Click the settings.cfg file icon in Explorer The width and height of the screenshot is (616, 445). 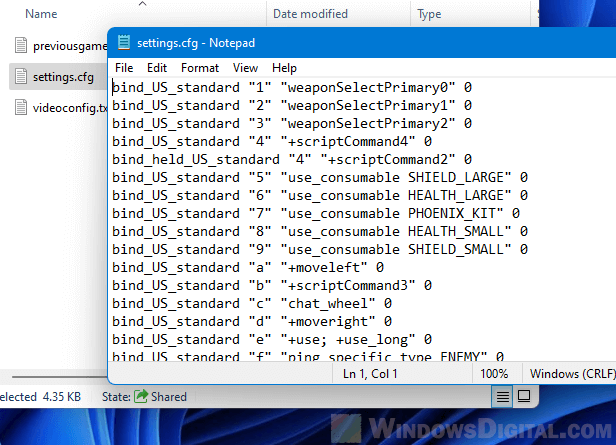(x=21, y=77)
